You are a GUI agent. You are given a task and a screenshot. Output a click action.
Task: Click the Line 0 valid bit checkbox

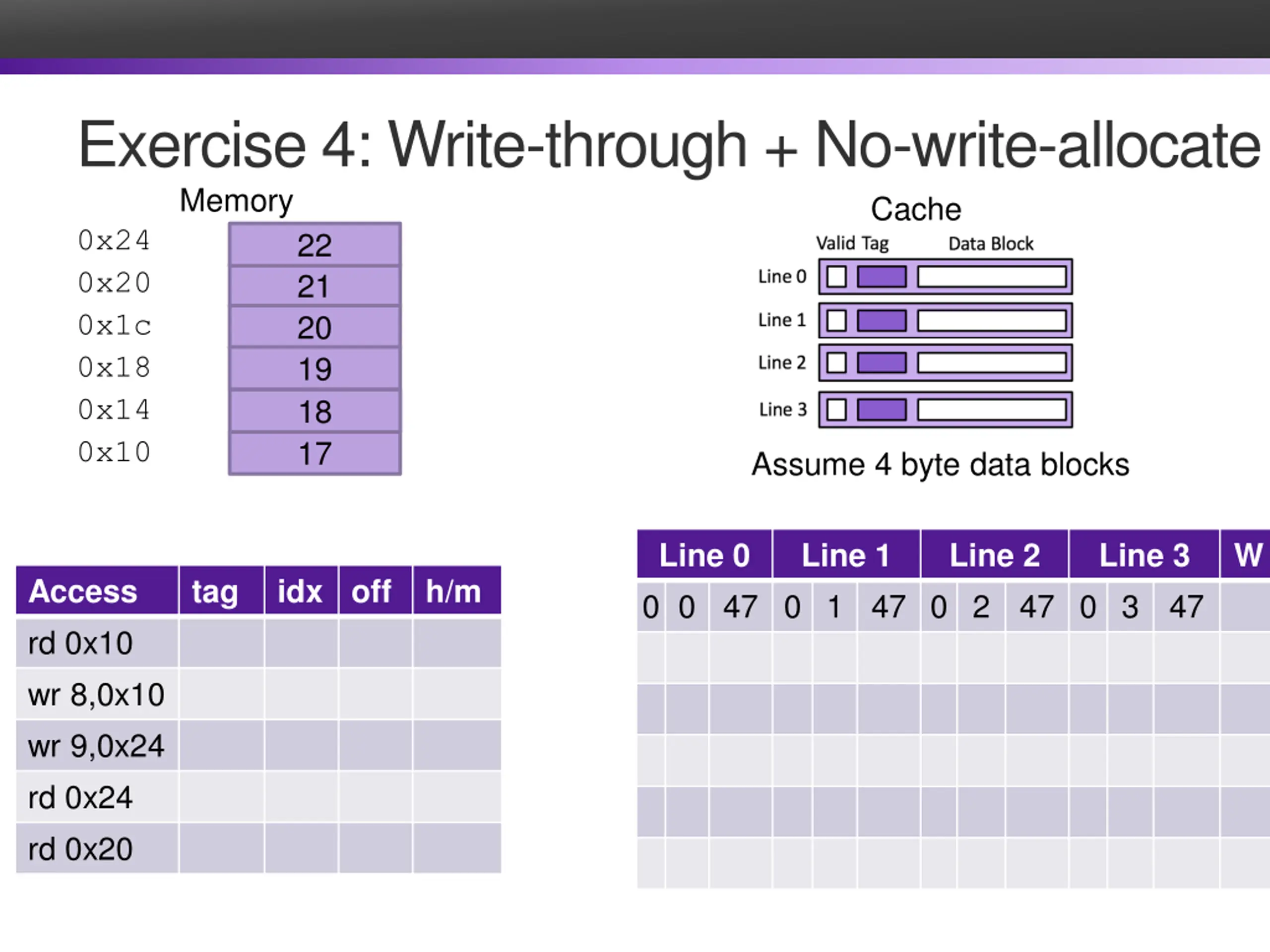[x=836, y=277]
